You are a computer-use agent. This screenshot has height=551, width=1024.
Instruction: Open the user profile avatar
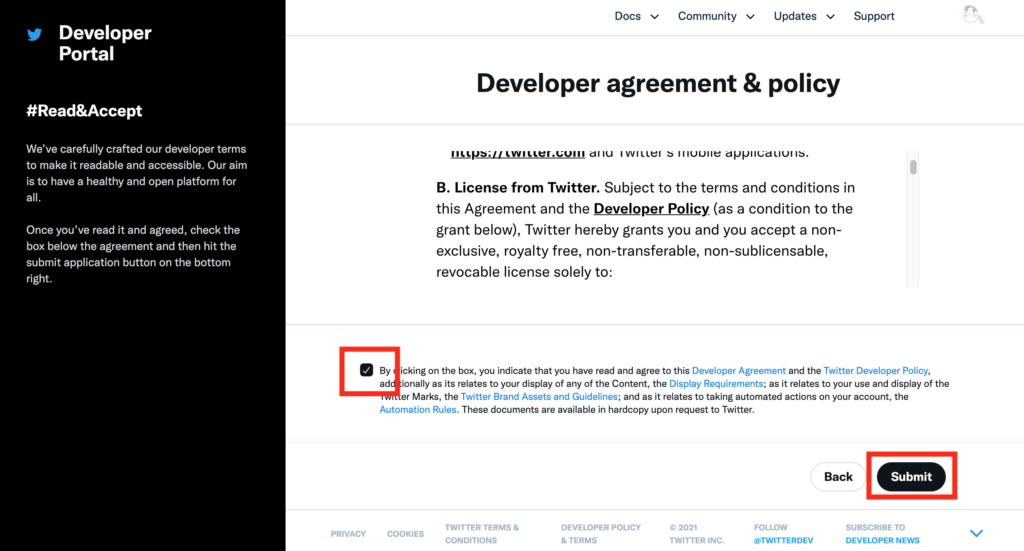[x=972, y=15]
